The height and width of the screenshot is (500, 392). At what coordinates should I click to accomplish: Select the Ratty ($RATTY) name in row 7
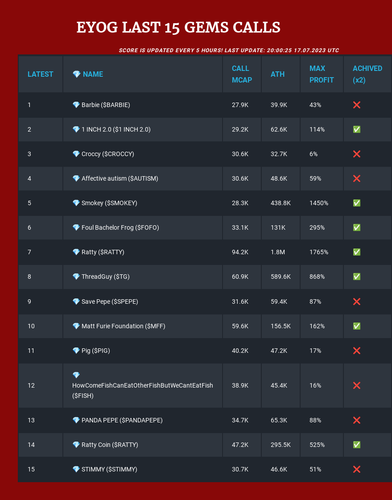pyautogui.click(x=103, y=252)
